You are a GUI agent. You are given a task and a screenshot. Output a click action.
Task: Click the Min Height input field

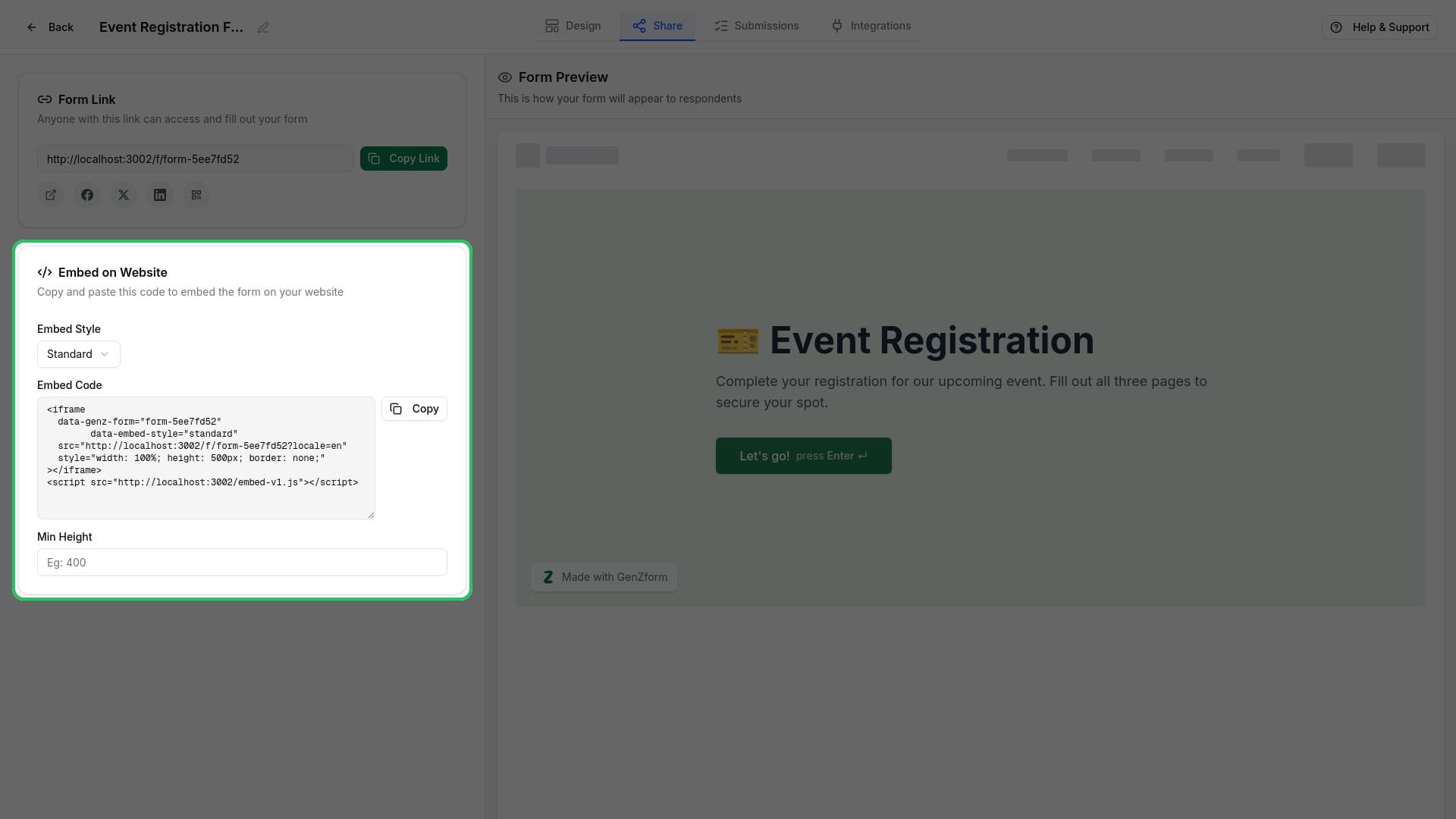tap(242, 562)
